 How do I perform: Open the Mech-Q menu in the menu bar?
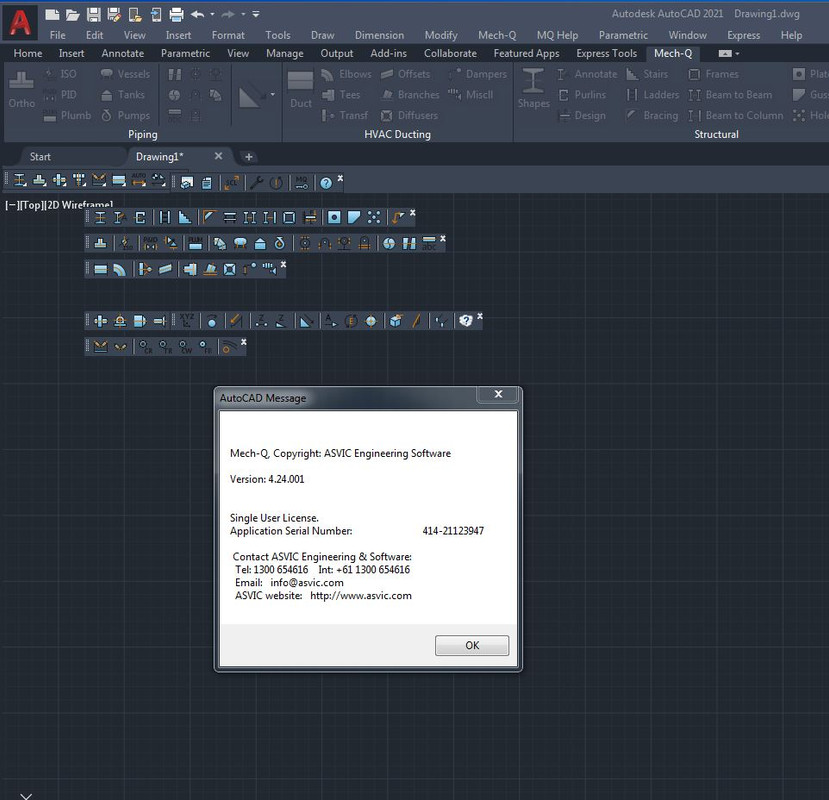(497, 35)
